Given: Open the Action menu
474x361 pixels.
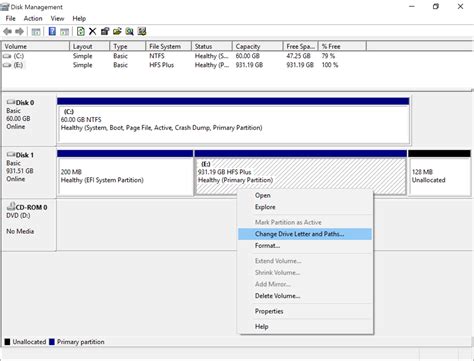Looking at the screenshot, I should (33, 18).
